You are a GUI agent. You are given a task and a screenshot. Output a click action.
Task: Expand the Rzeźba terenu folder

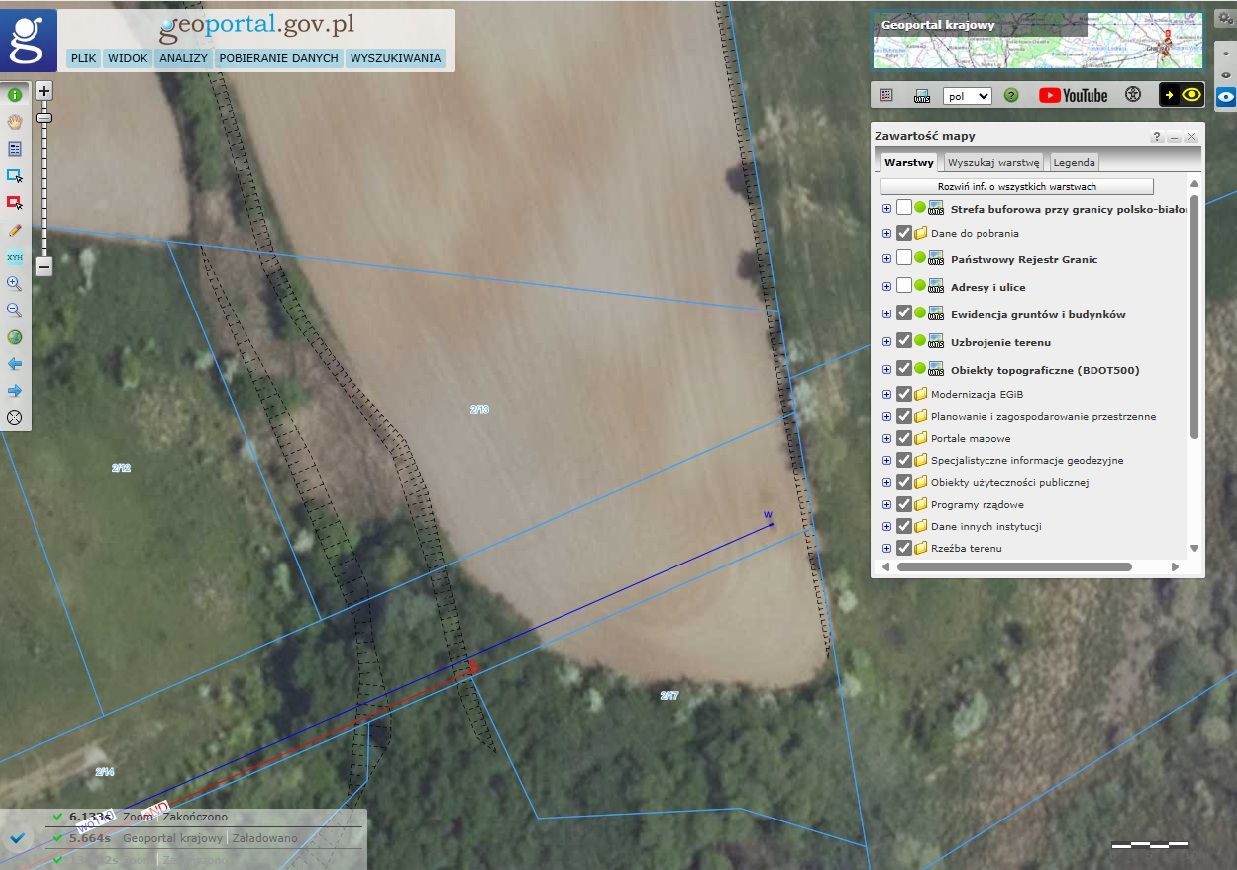coord(886,548)
